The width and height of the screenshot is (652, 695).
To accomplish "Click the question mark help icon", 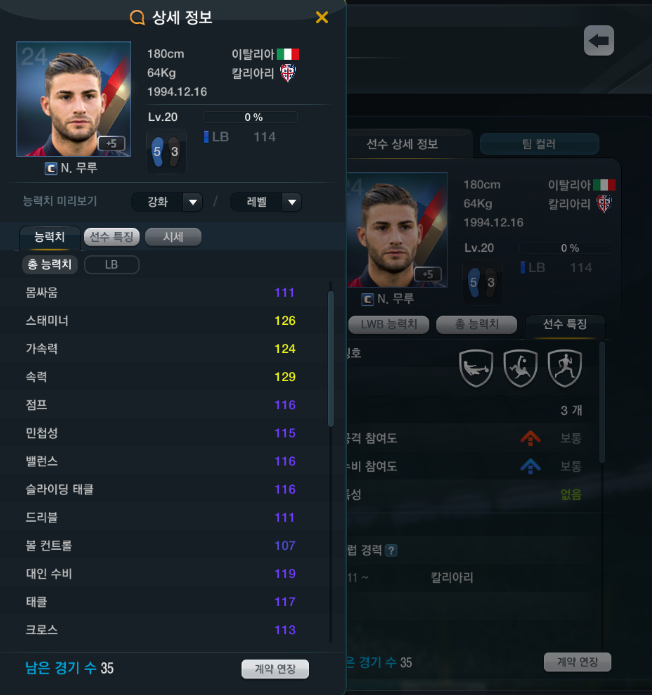I will point(391,551).
